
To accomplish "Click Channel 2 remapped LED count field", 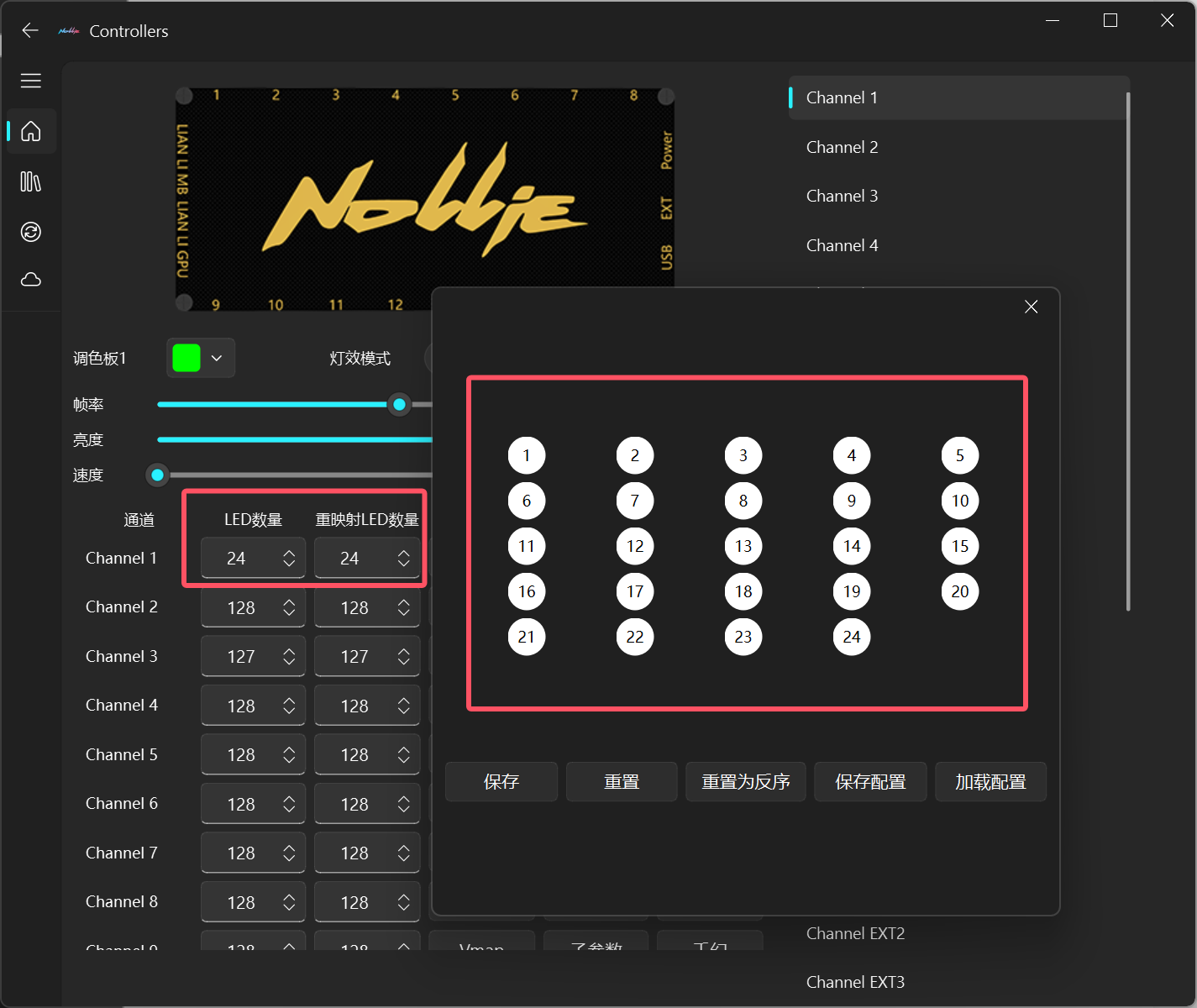I will [367, 608].
